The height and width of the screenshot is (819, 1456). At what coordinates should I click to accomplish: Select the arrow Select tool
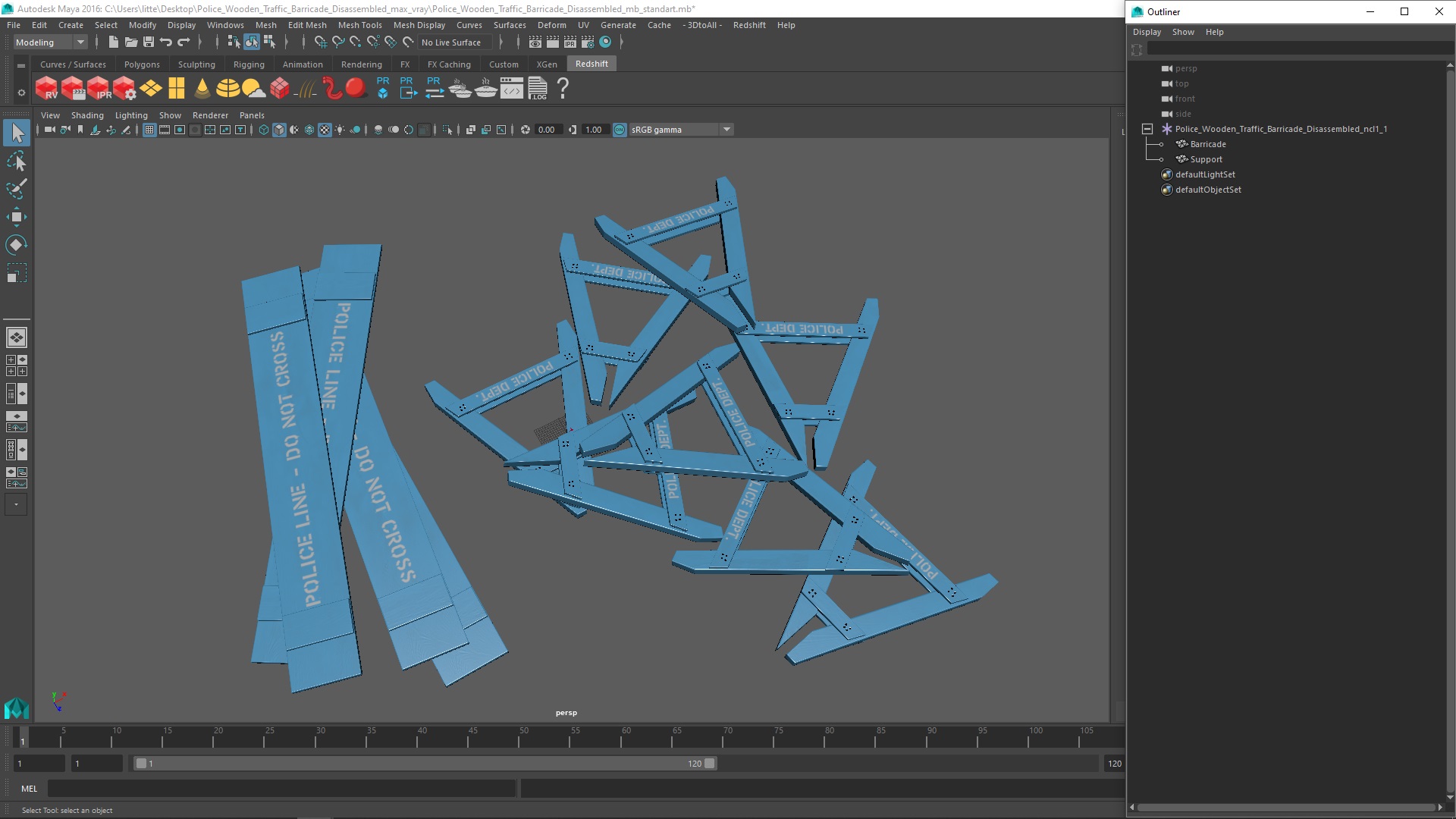point(17,133)
